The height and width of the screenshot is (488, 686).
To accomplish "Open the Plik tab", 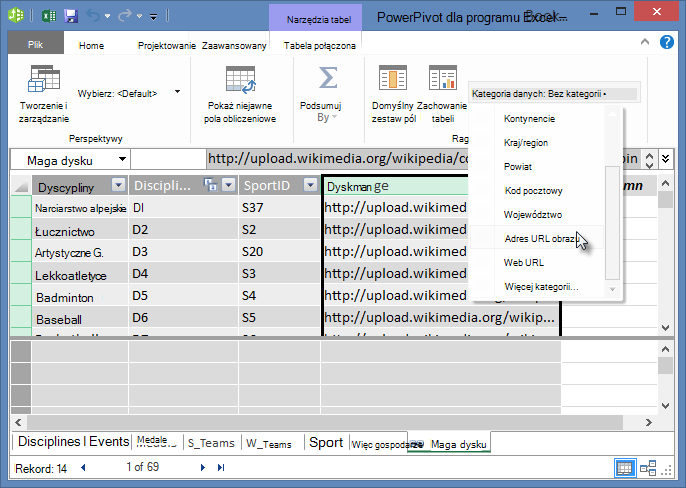I will tap(35, 45).
